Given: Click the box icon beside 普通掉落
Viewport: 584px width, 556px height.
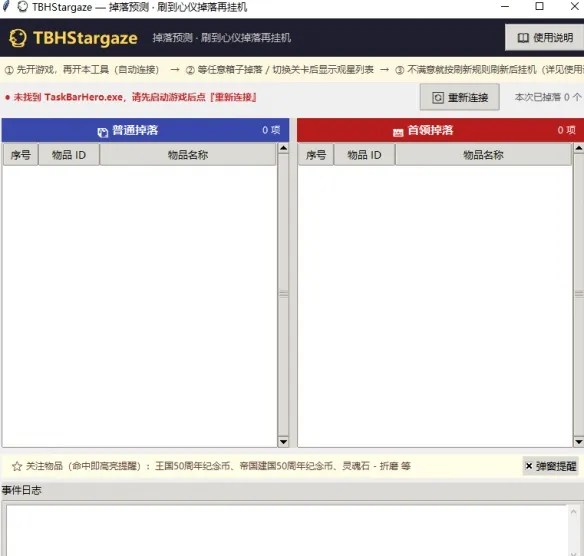Looking at the screenshot, I should click(x=103, y=132).
